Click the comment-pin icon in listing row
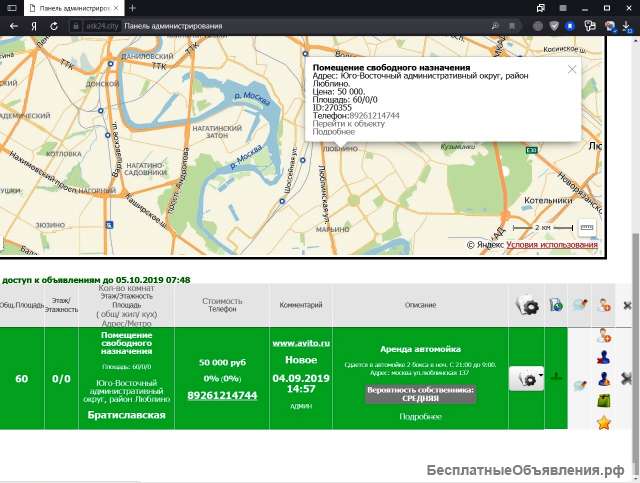Screen dimensions: 640x483 click(x=580, y=385)
